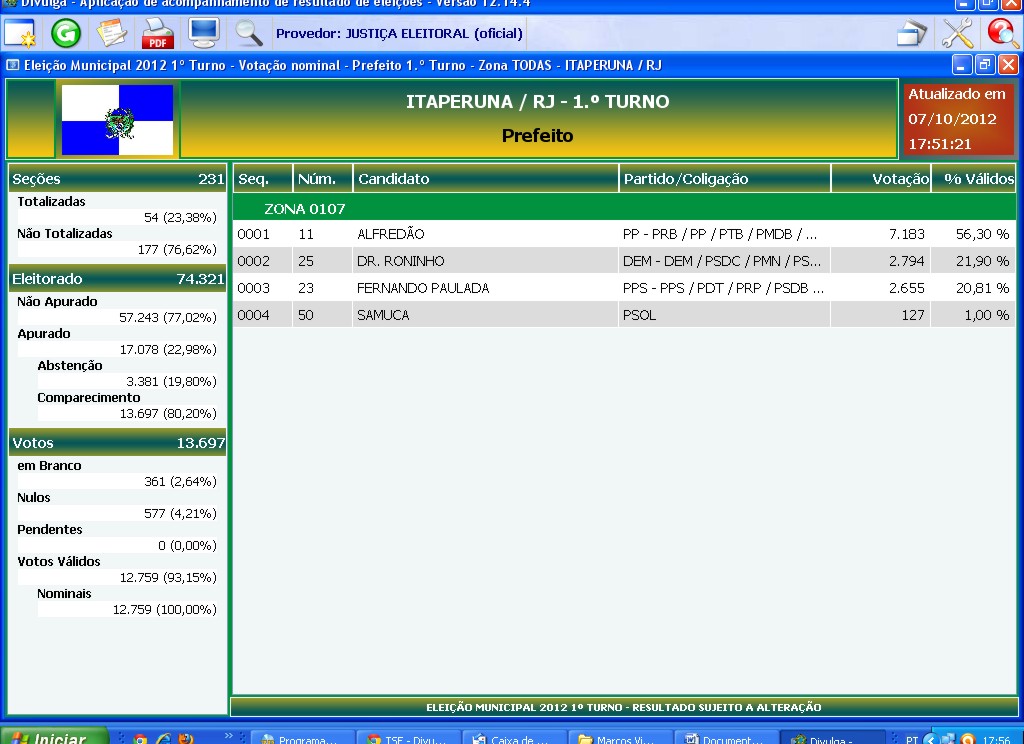
Task: Switch to TSE - Divu... taskbar window
Action: coord(408,739)
